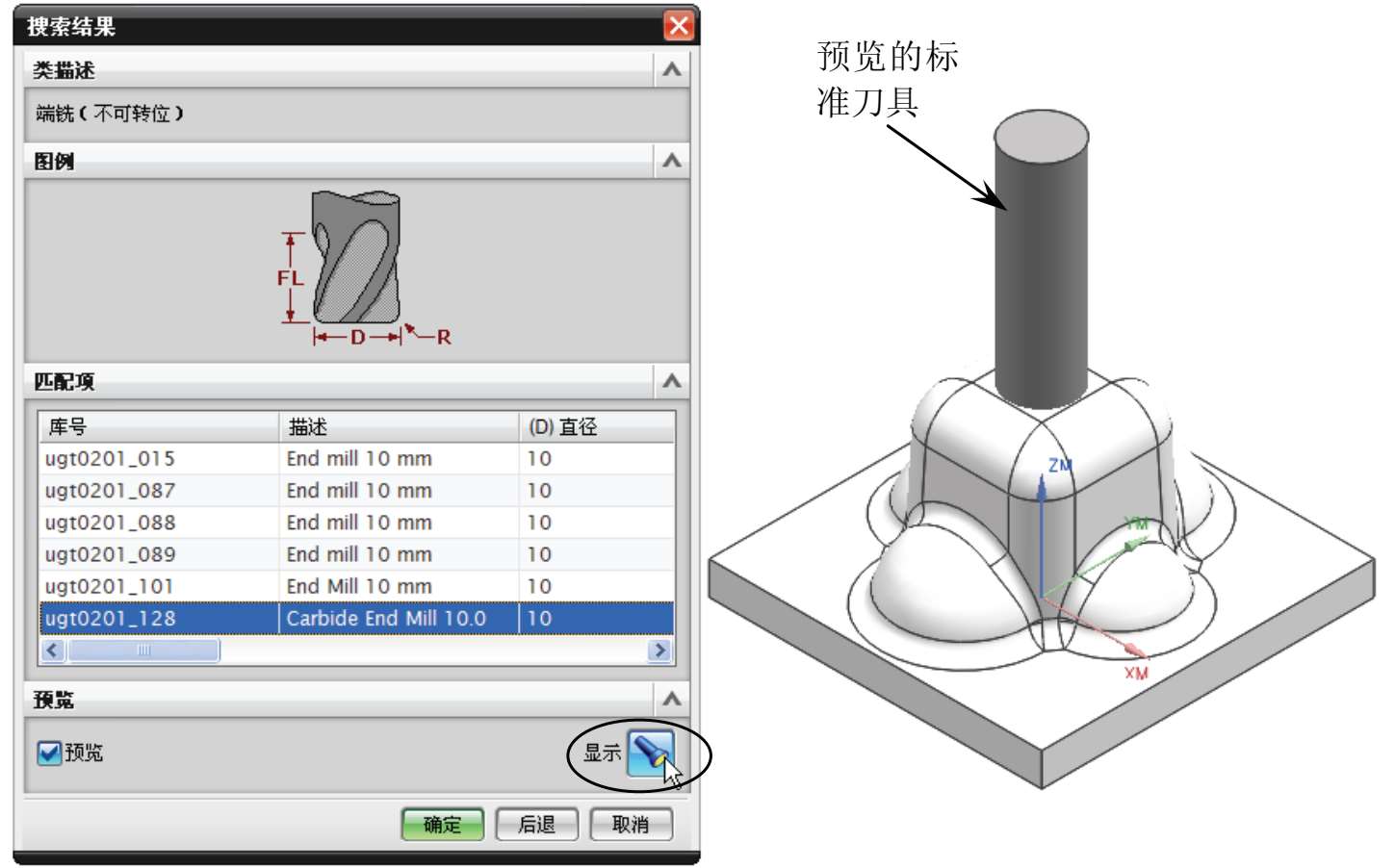This screenshot has height=868, width=1395.
Task: Collapse the 类描述 section
Action: [671, 70]
